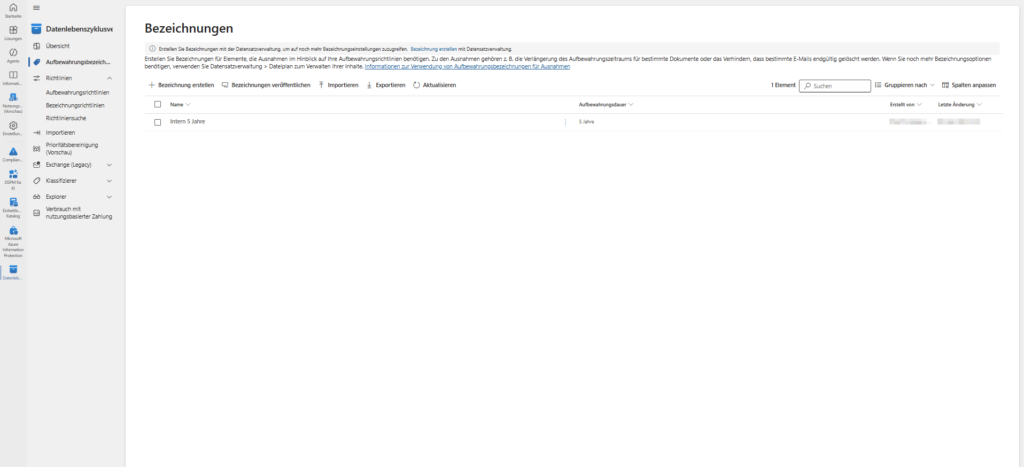Tick the checkbox for Intern 5 Jahre
The image size is (1024, 467).
pos(157,122)
